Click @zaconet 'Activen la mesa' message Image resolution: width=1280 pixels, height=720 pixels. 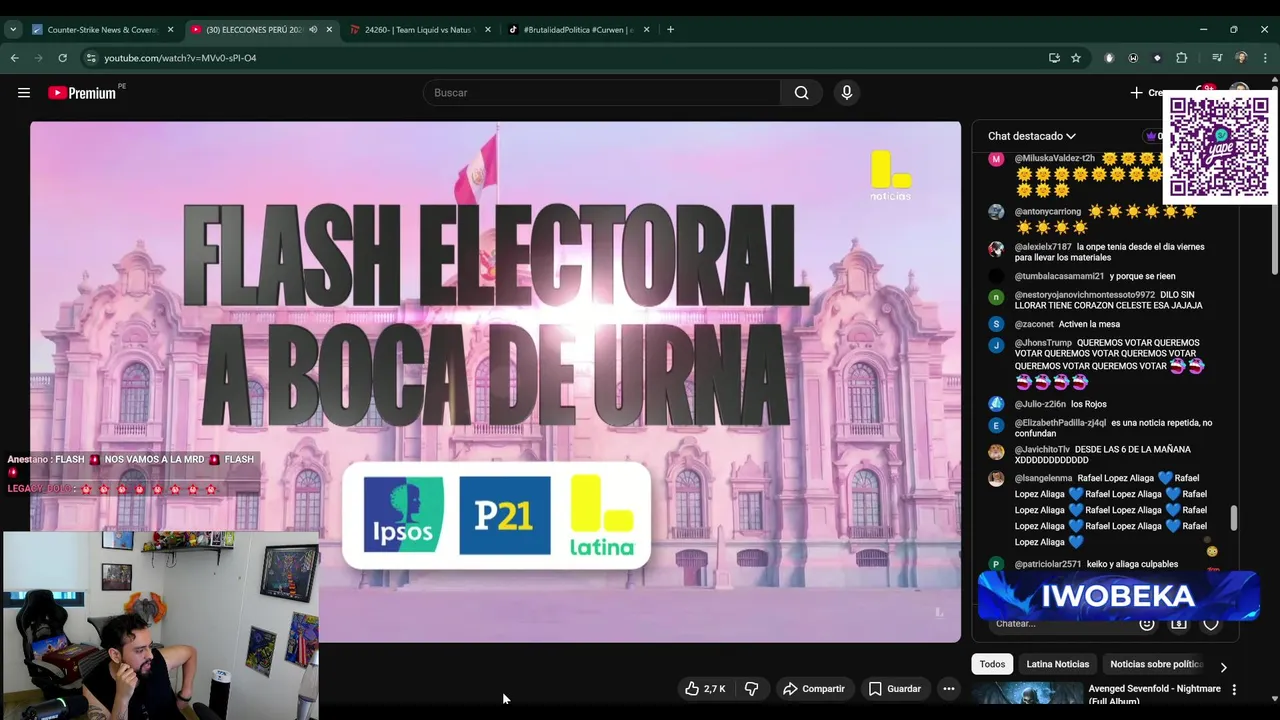(1067, 324)
